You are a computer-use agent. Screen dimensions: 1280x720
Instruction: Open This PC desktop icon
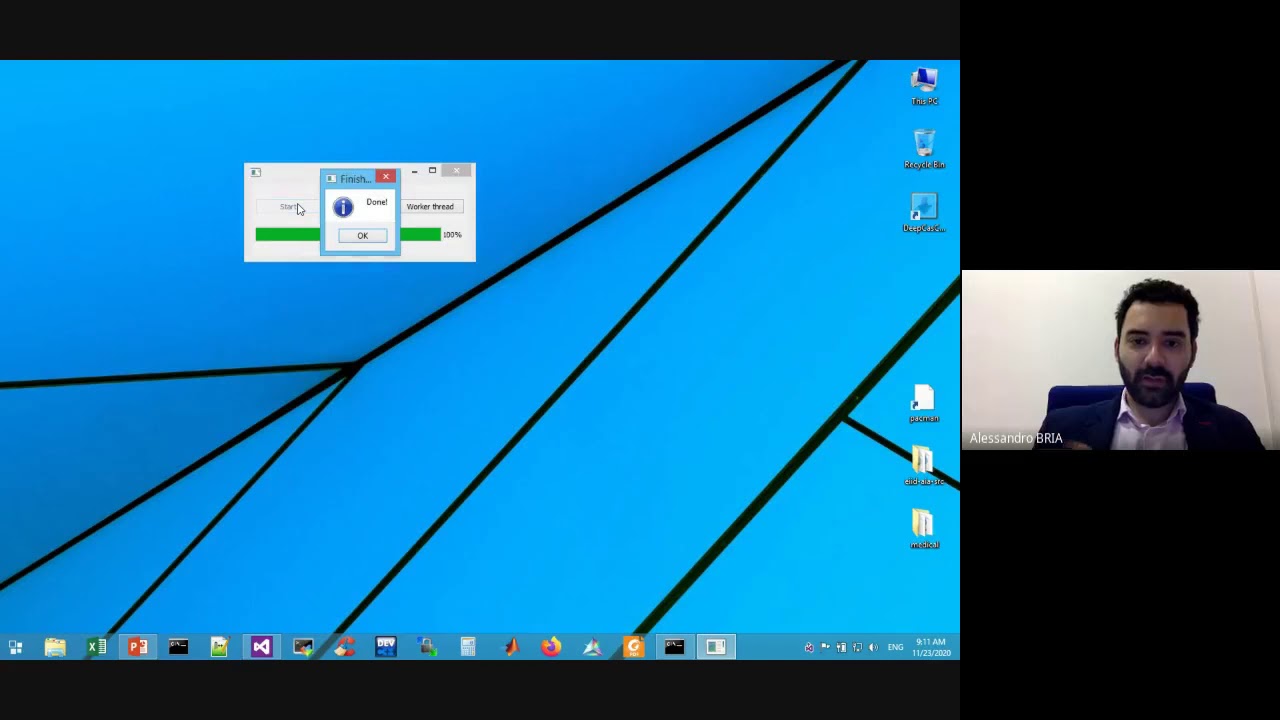point(924,86)
